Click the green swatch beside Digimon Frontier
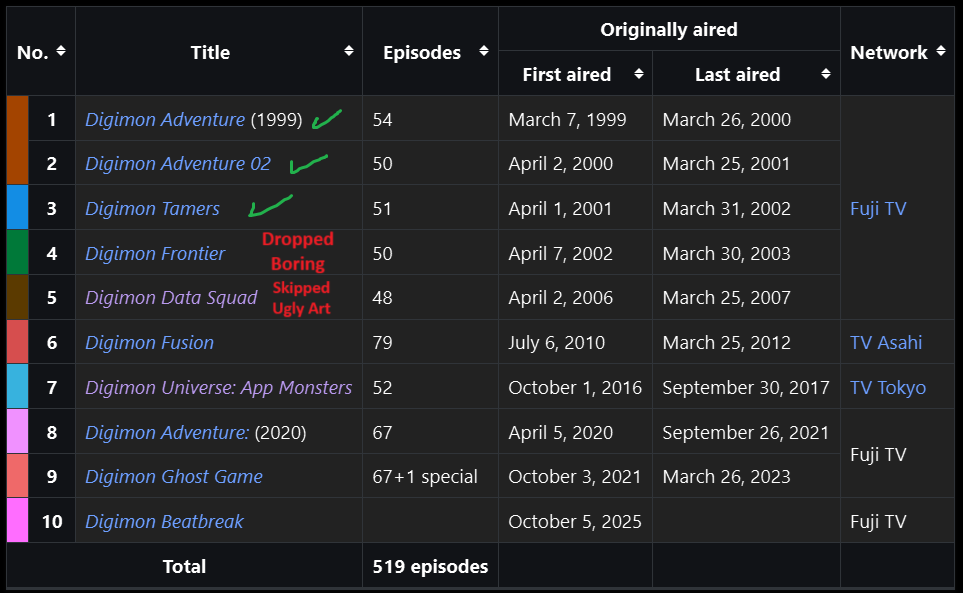 pos(17,252)
